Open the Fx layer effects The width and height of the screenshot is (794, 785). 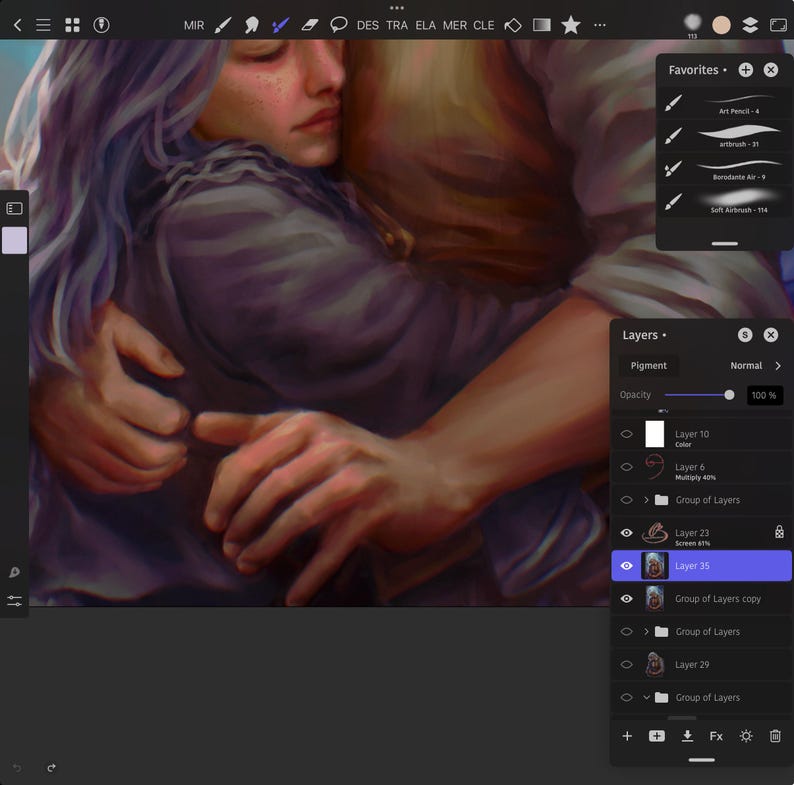tap(716, 736)
